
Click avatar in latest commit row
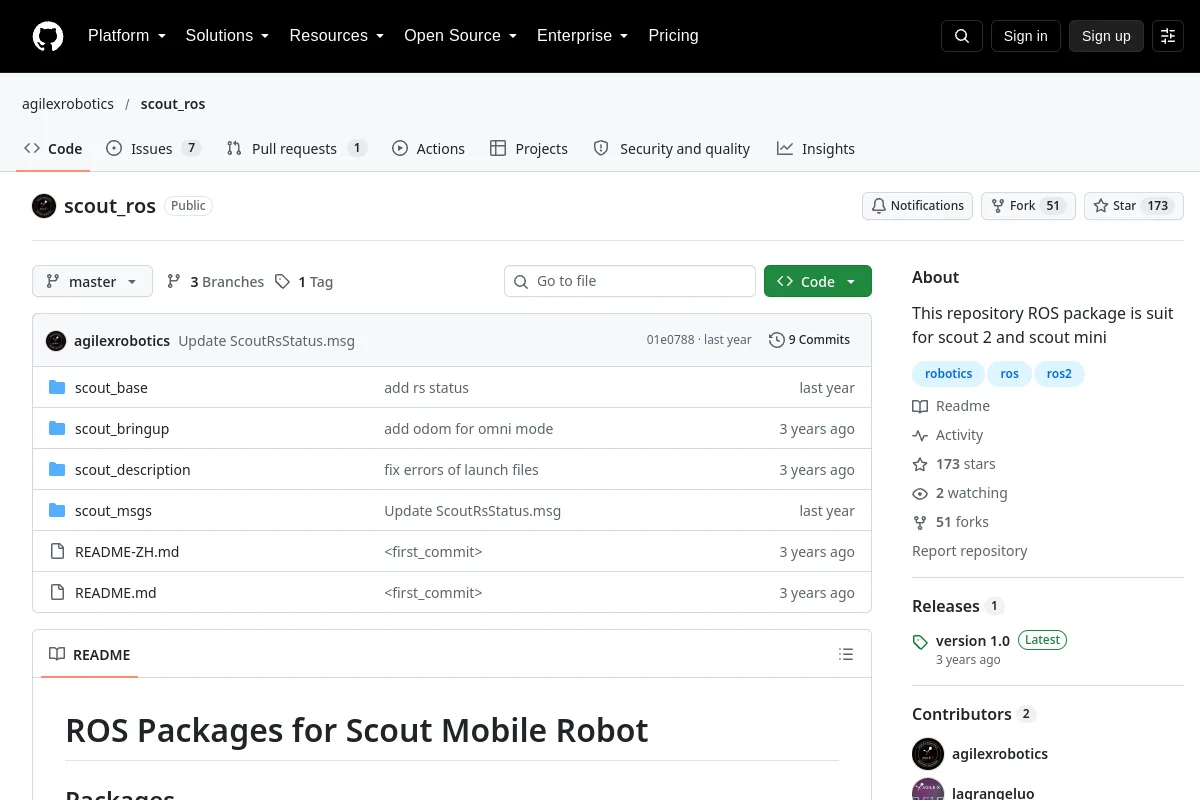[56, 341]
